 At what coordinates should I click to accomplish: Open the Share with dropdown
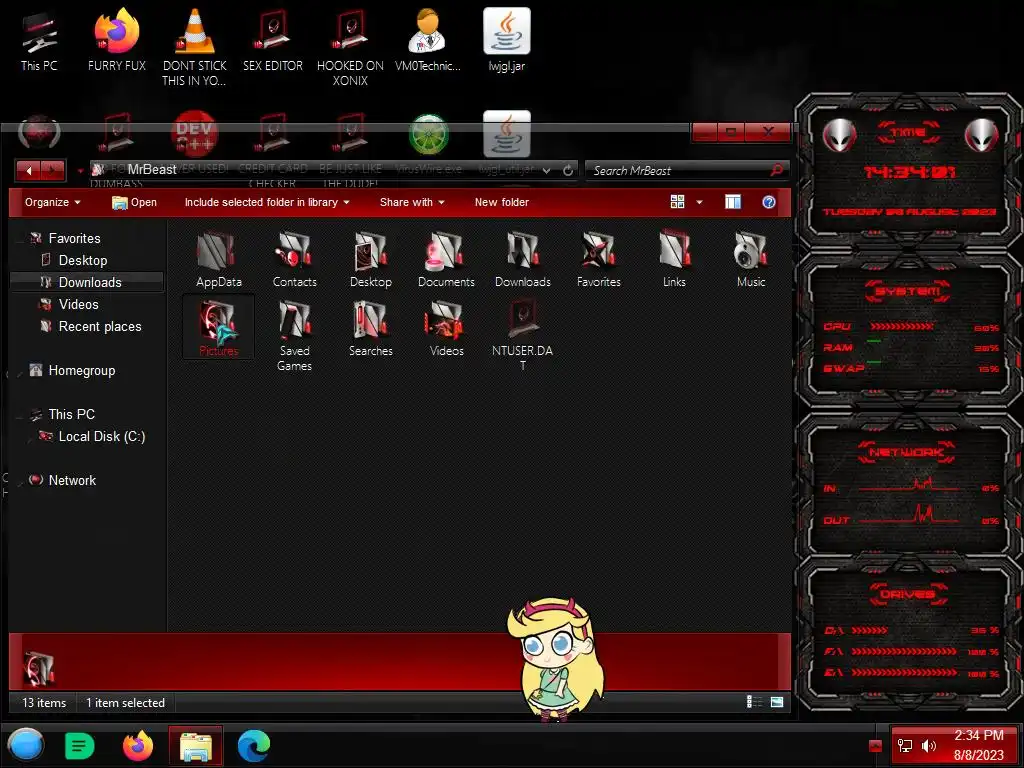coord(412,202)
